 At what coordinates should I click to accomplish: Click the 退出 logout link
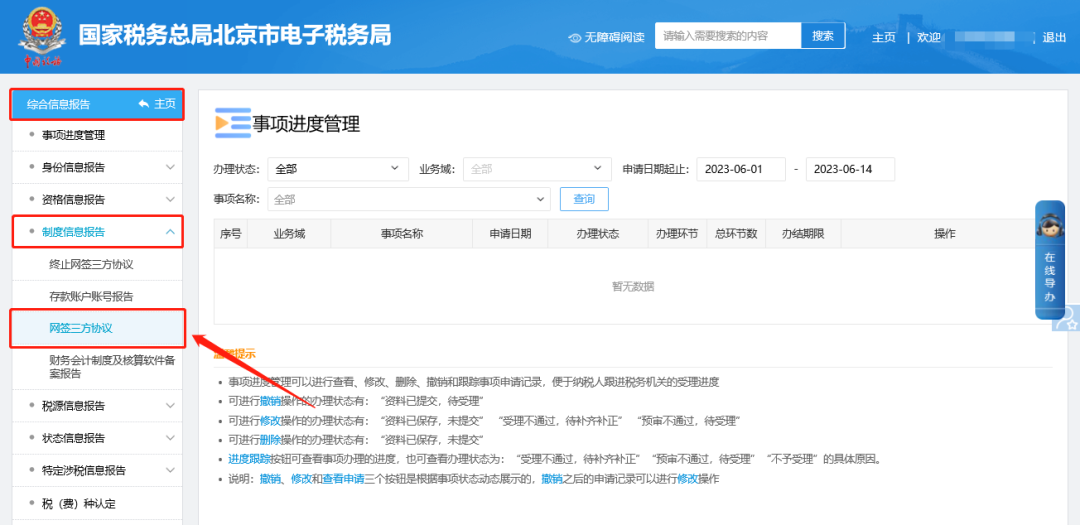[1055, 38]
